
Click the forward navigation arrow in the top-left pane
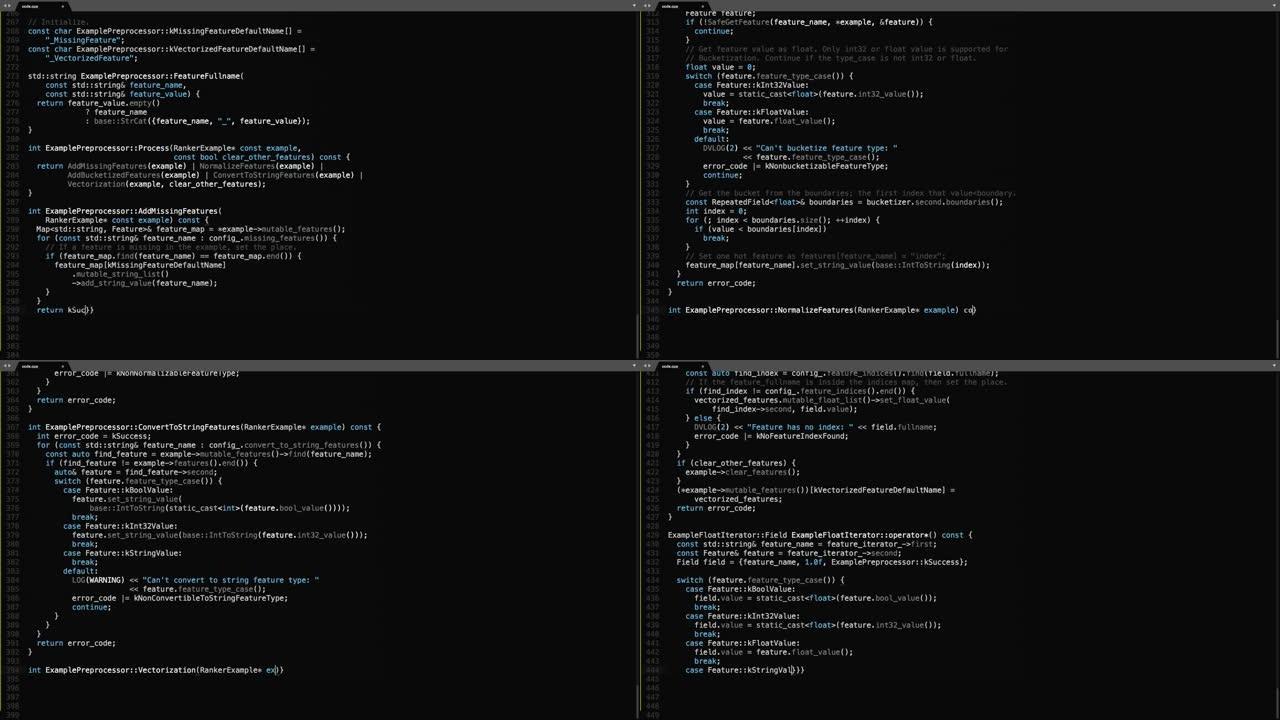coord(9,6)
